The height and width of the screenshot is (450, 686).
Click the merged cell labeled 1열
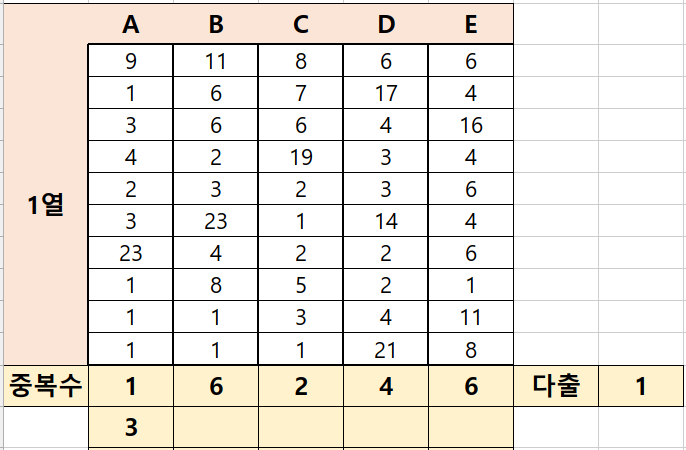point(46,204)
